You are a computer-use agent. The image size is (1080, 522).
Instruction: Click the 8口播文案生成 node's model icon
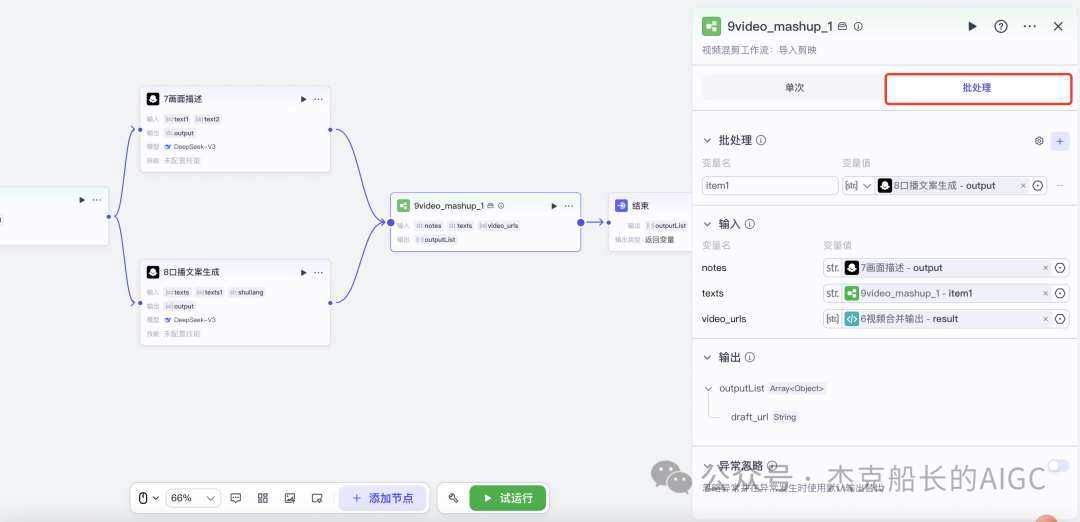point(153,272)
